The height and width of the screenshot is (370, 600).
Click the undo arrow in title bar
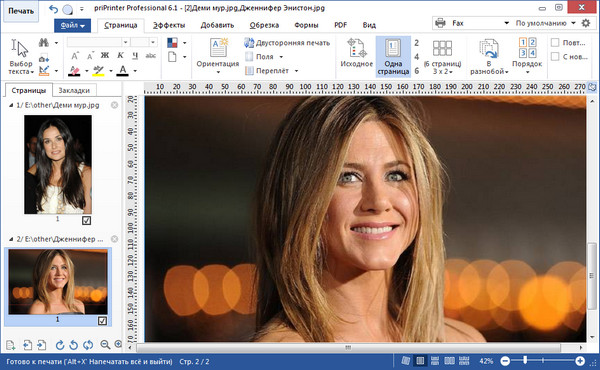point(54,9)
